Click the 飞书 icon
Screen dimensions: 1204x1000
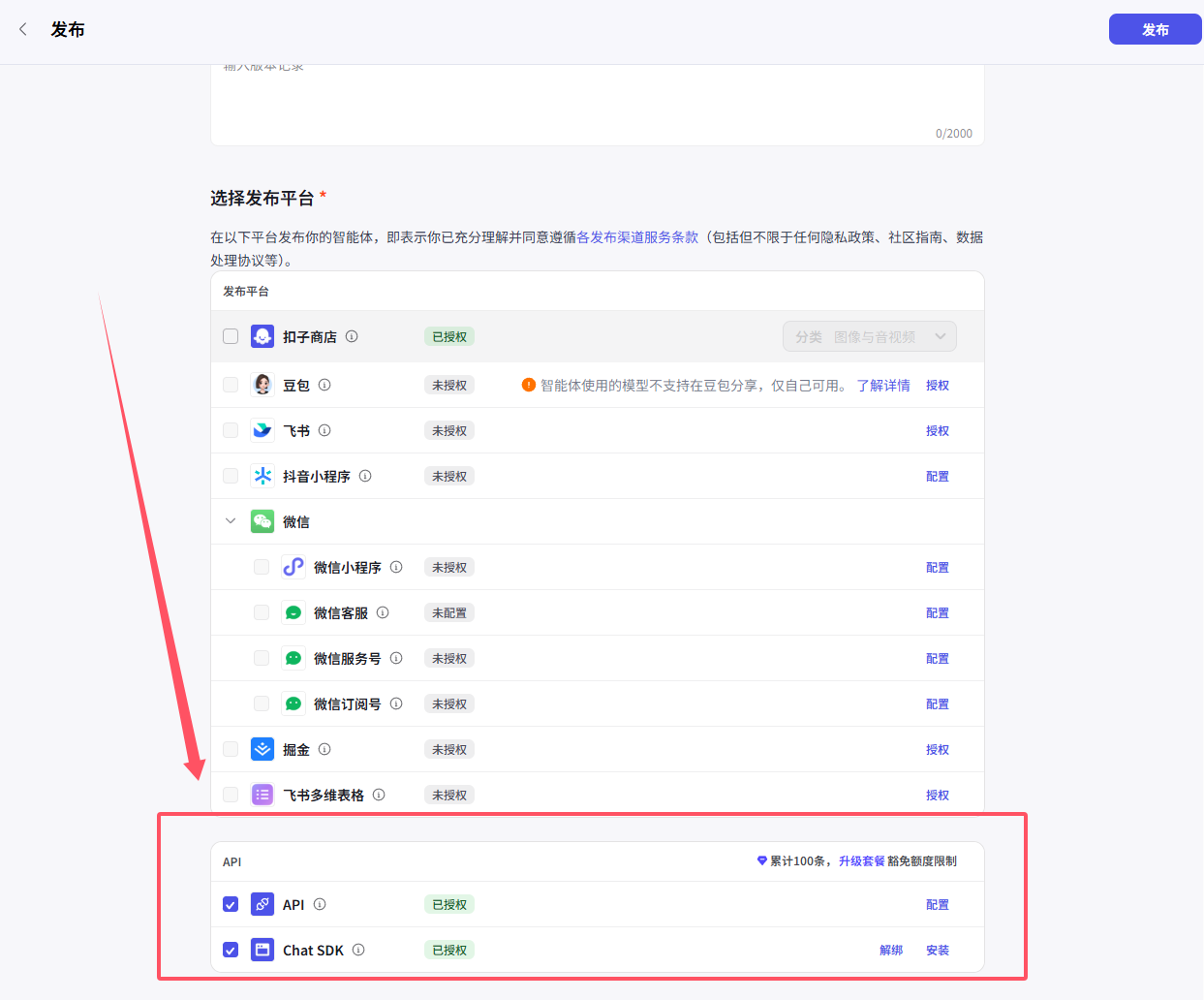262,429
